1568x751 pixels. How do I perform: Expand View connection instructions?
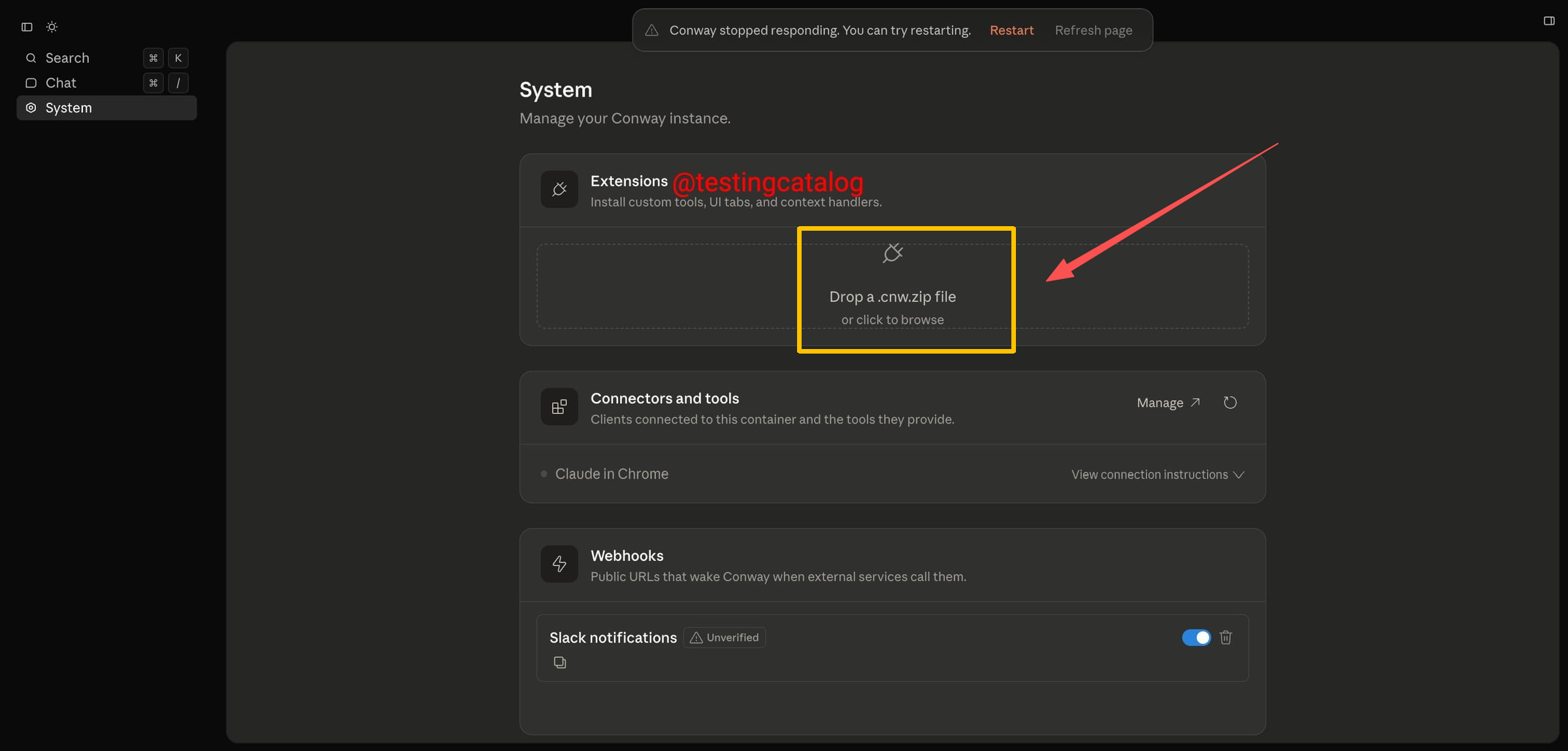[1158, 475]
